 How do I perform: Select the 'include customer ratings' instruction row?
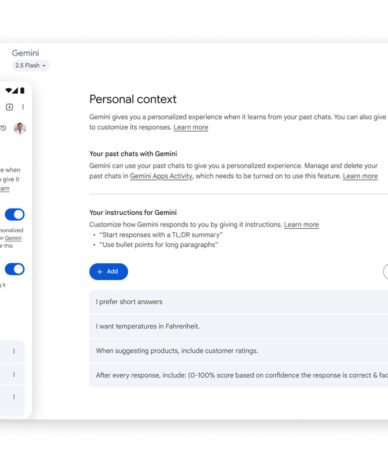pos(239,351)
